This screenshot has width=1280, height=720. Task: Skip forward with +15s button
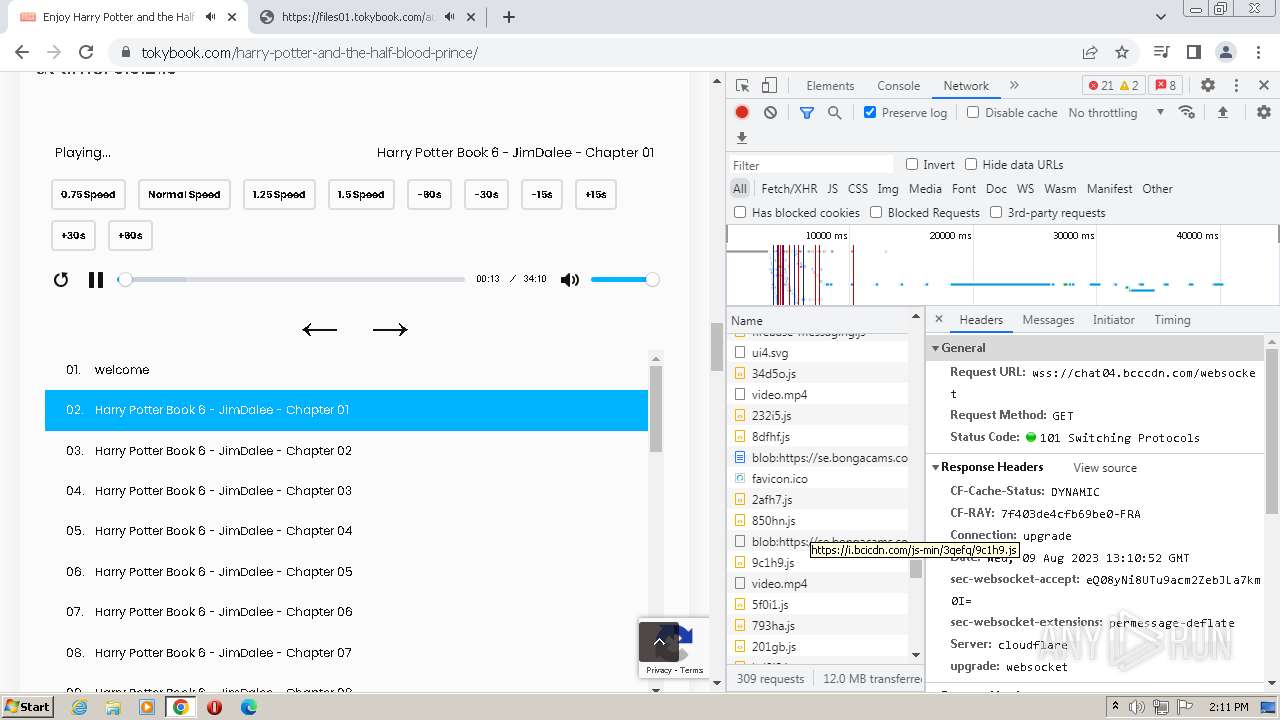click(x=596, y=195)
